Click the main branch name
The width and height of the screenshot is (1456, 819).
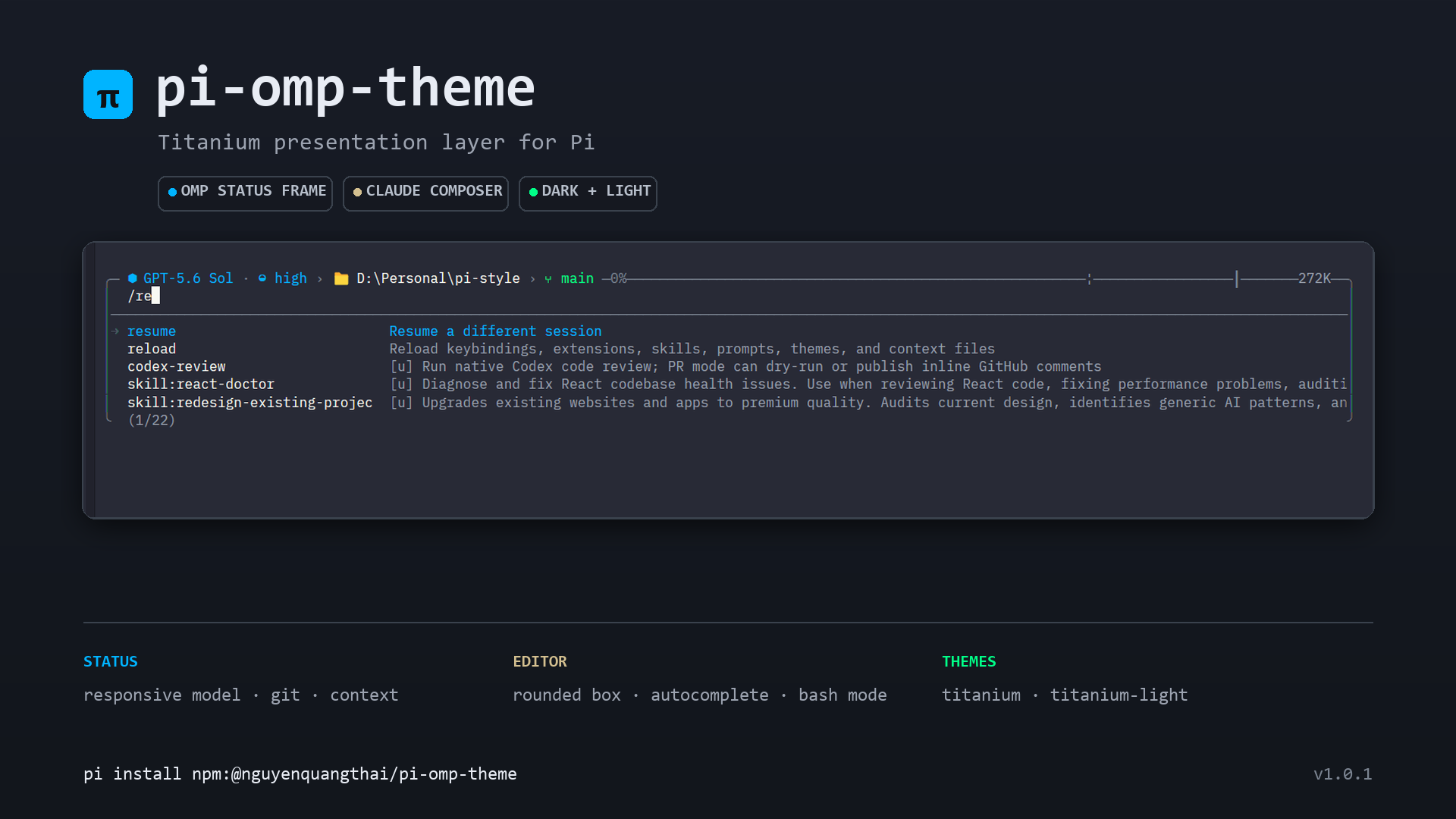[577, 278]
